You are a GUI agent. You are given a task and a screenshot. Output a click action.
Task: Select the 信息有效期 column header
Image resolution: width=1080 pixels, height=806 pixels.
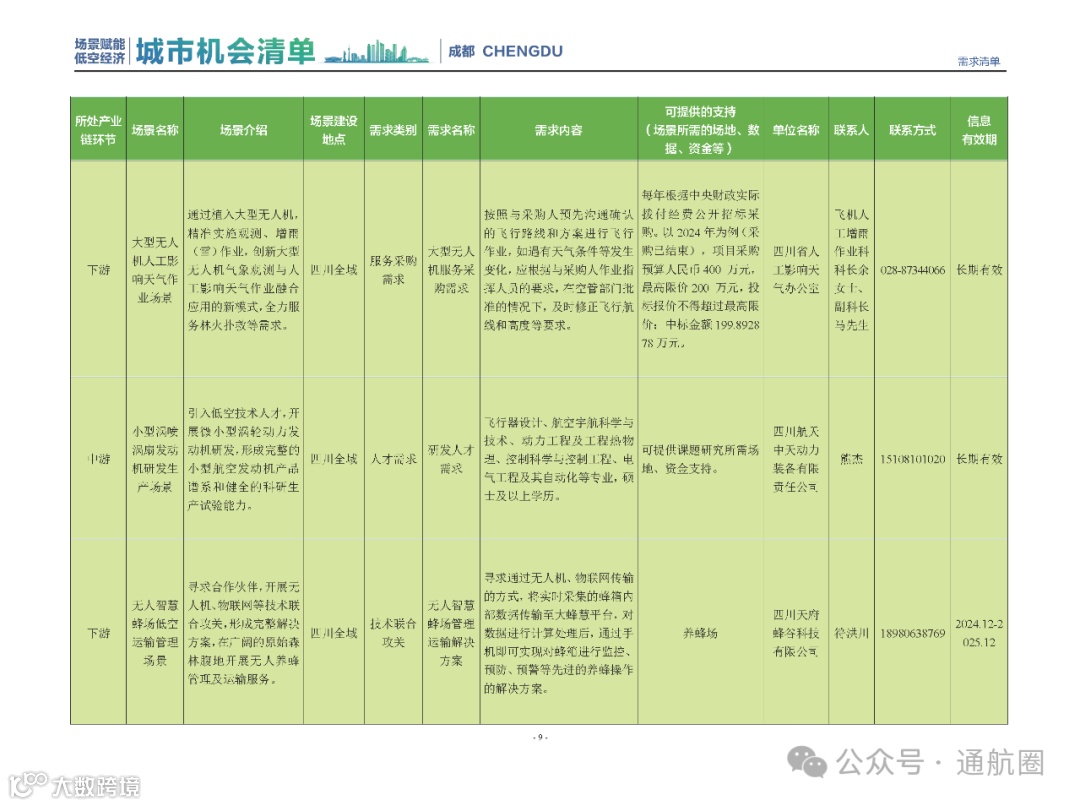click(x=979, y=130)
